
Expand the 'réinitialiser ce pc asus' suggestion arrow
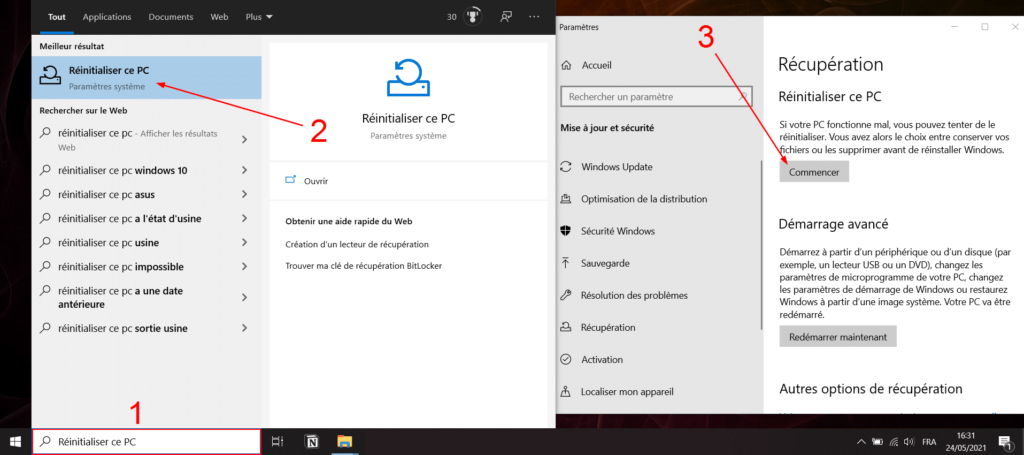(x=245, y=194)
